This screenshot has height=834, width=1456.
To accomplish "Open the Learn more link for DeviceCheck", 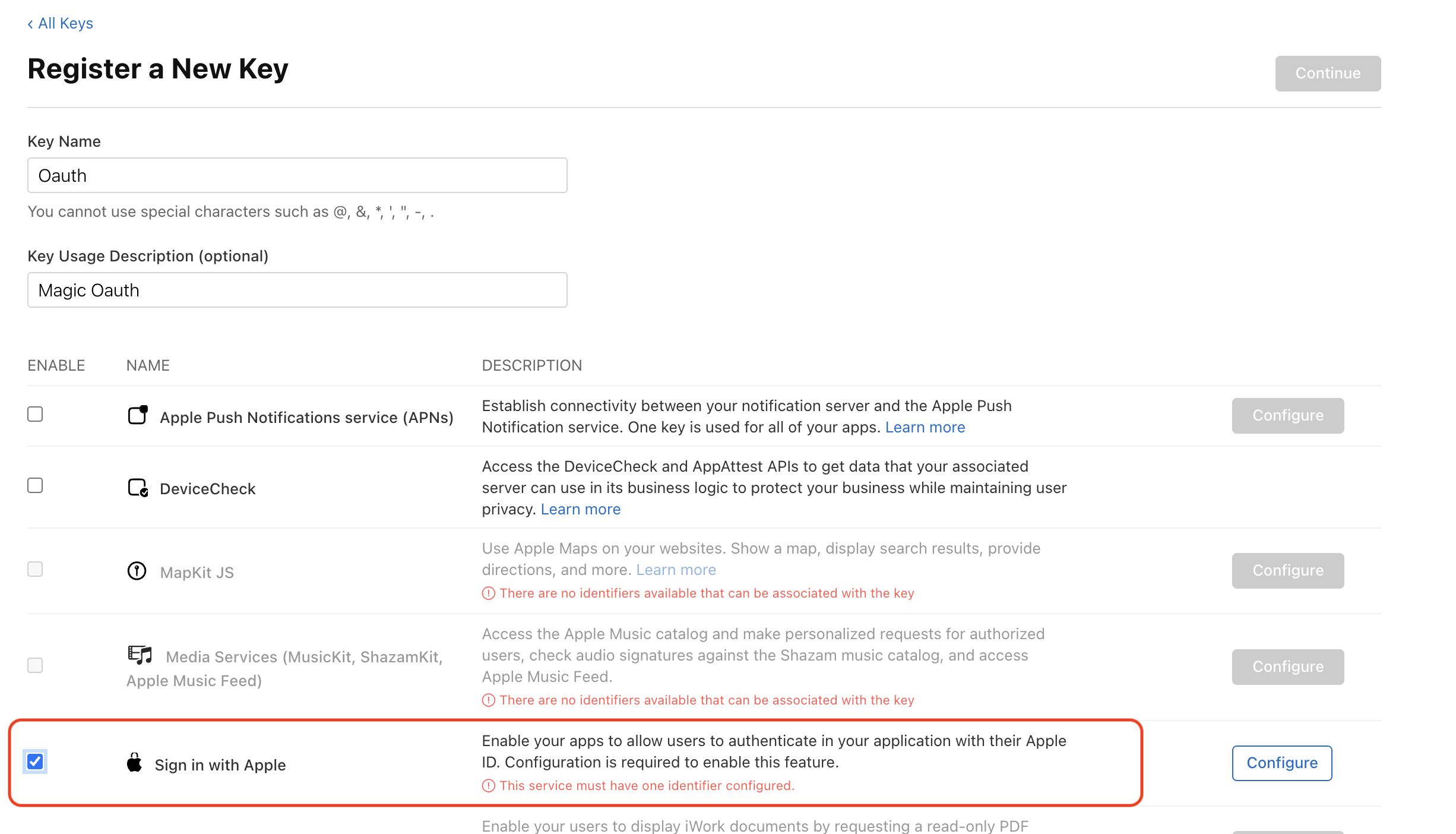I will pos(580,508).
